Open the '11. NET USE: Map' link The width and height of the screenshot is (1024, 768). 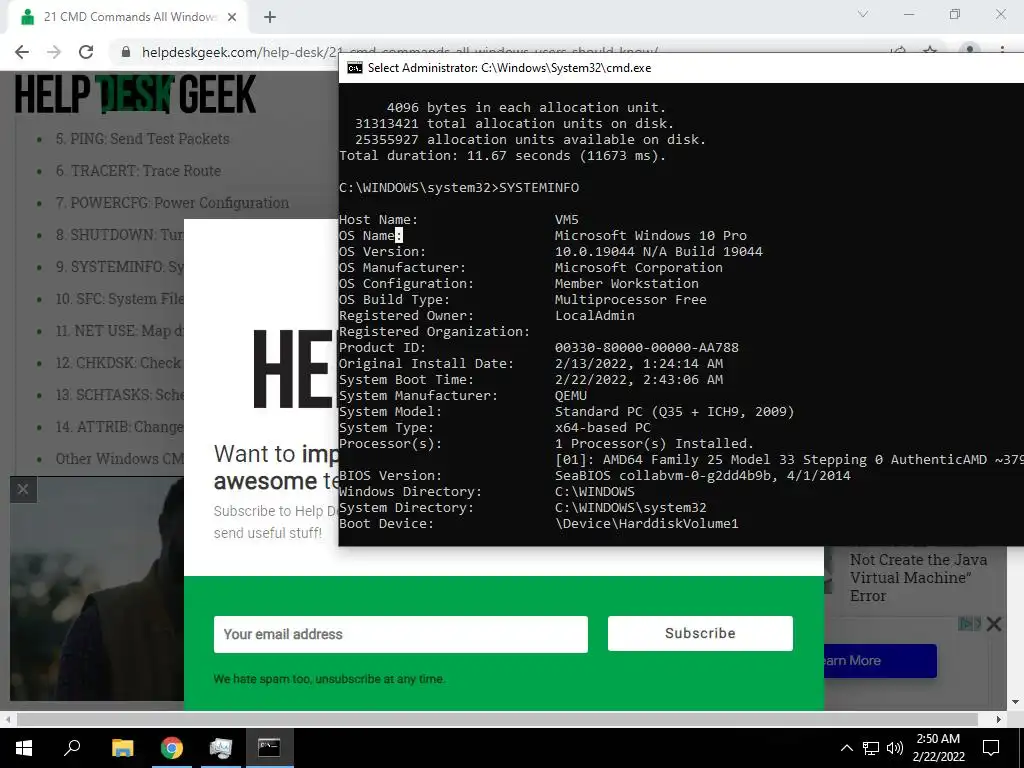click(x=120, y=330)
